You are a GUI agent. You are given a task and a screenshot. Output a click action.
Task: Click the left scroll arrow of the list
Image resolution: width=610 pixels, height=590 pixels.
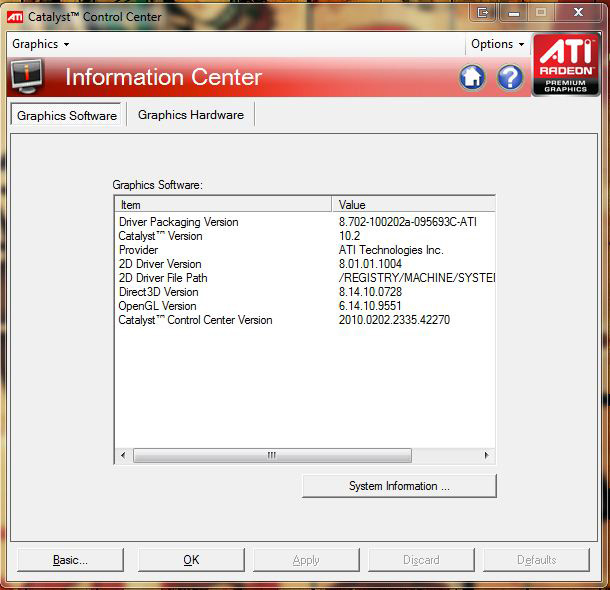coord(123,455)
